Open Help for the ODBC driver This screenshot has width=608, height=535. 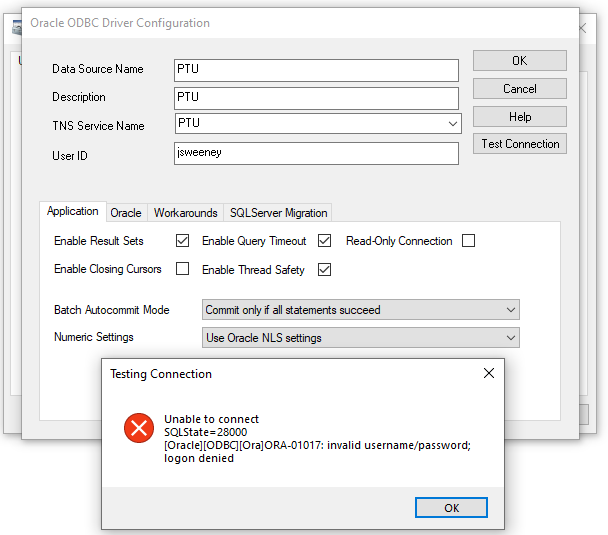point(520,117)
